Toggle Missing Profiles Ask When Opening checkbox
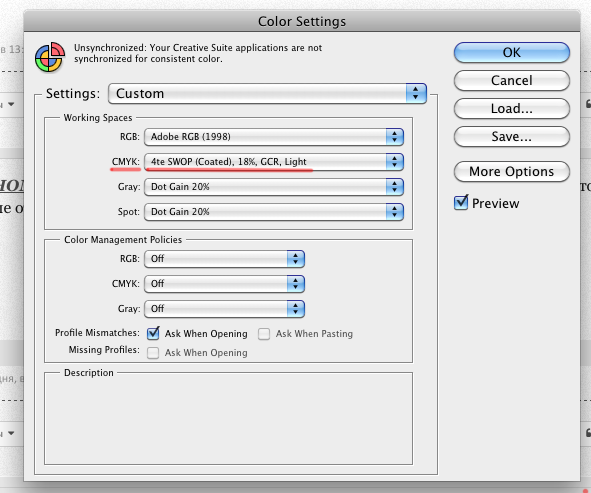 click(153, 353)
